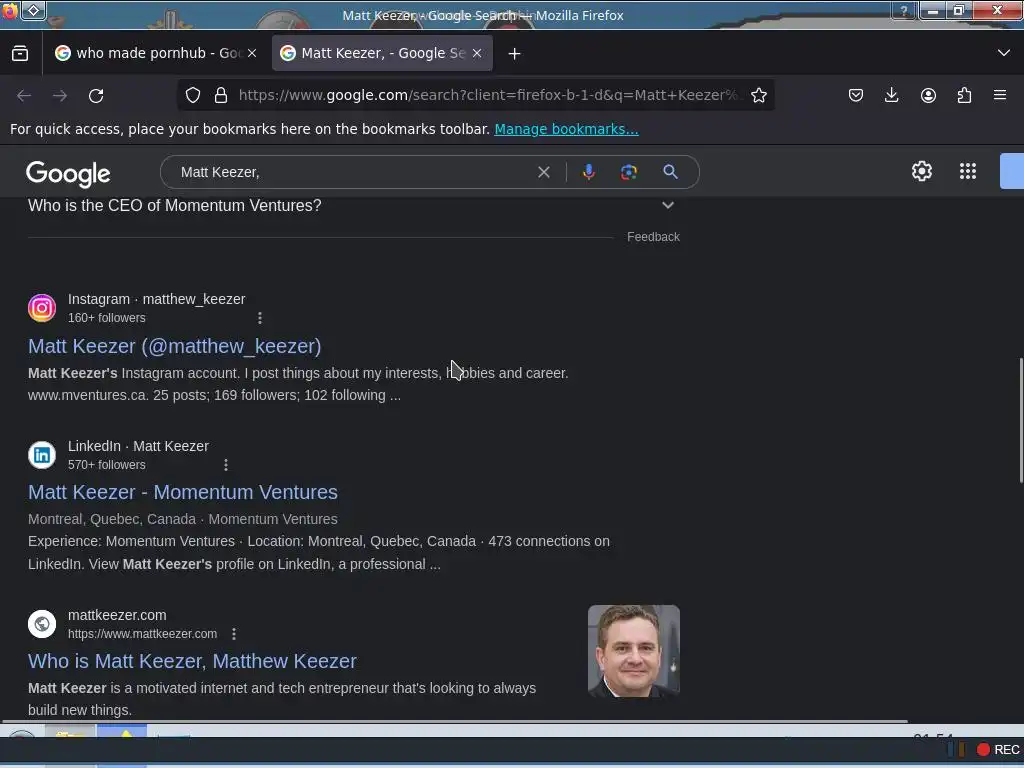
Task: Open a new tab with plus button
Action: (x=515, y=54)
